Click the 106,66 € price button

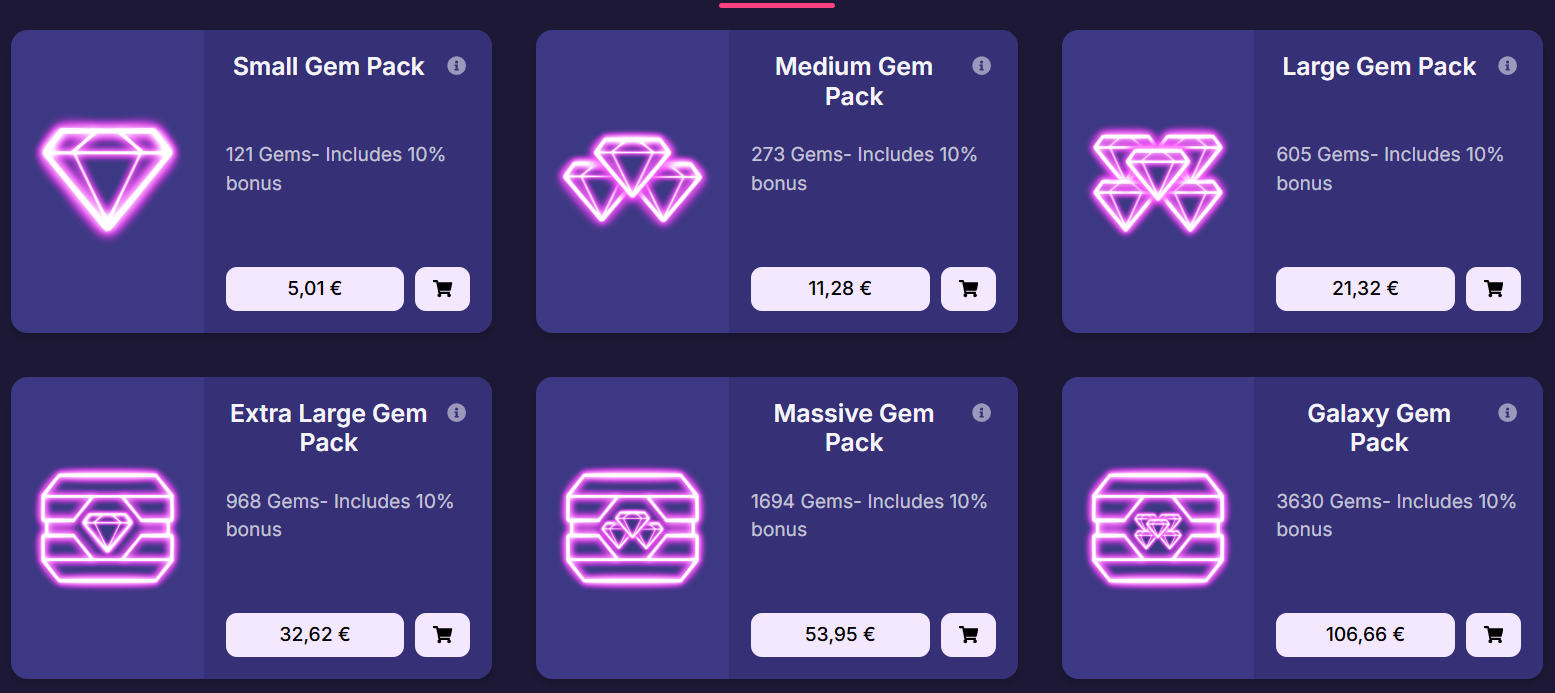[1365, 635]
